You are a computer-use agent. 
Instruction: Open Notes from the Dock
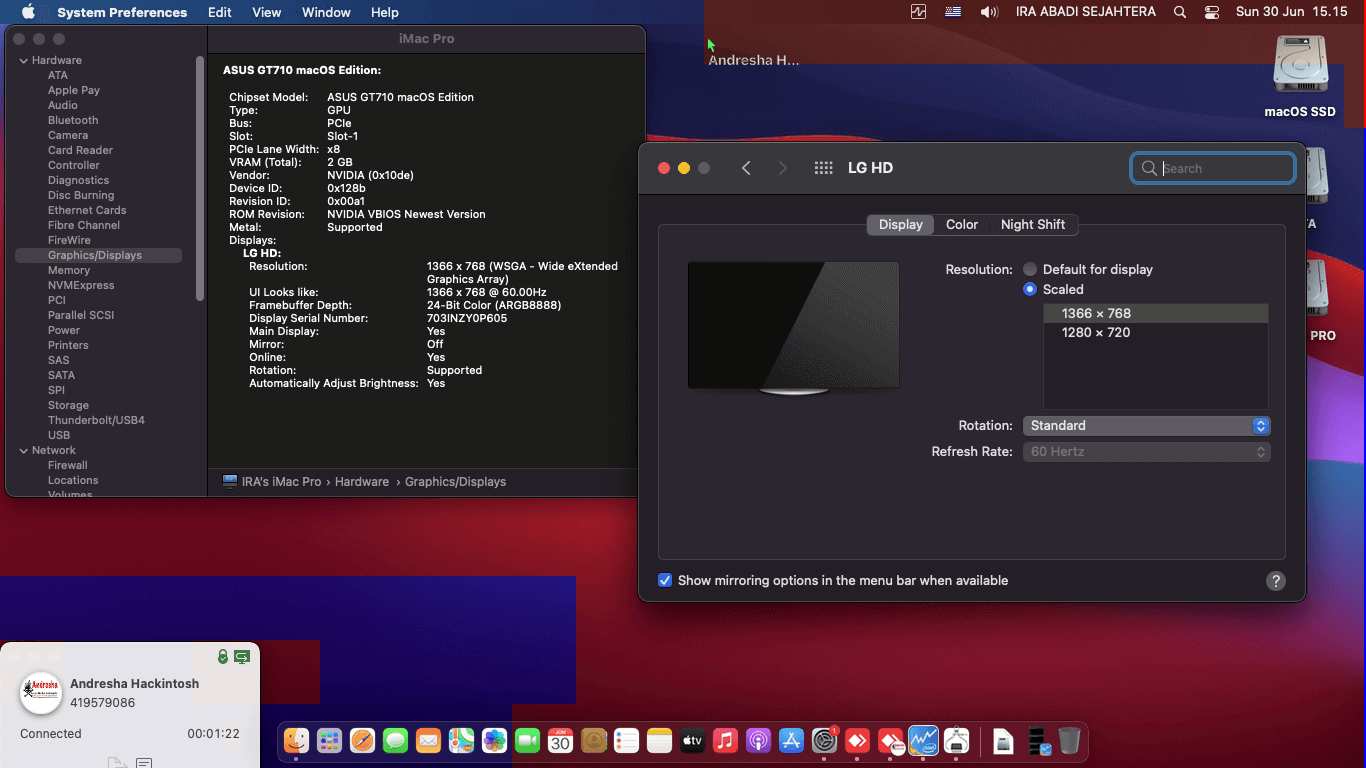pos(659,741)
